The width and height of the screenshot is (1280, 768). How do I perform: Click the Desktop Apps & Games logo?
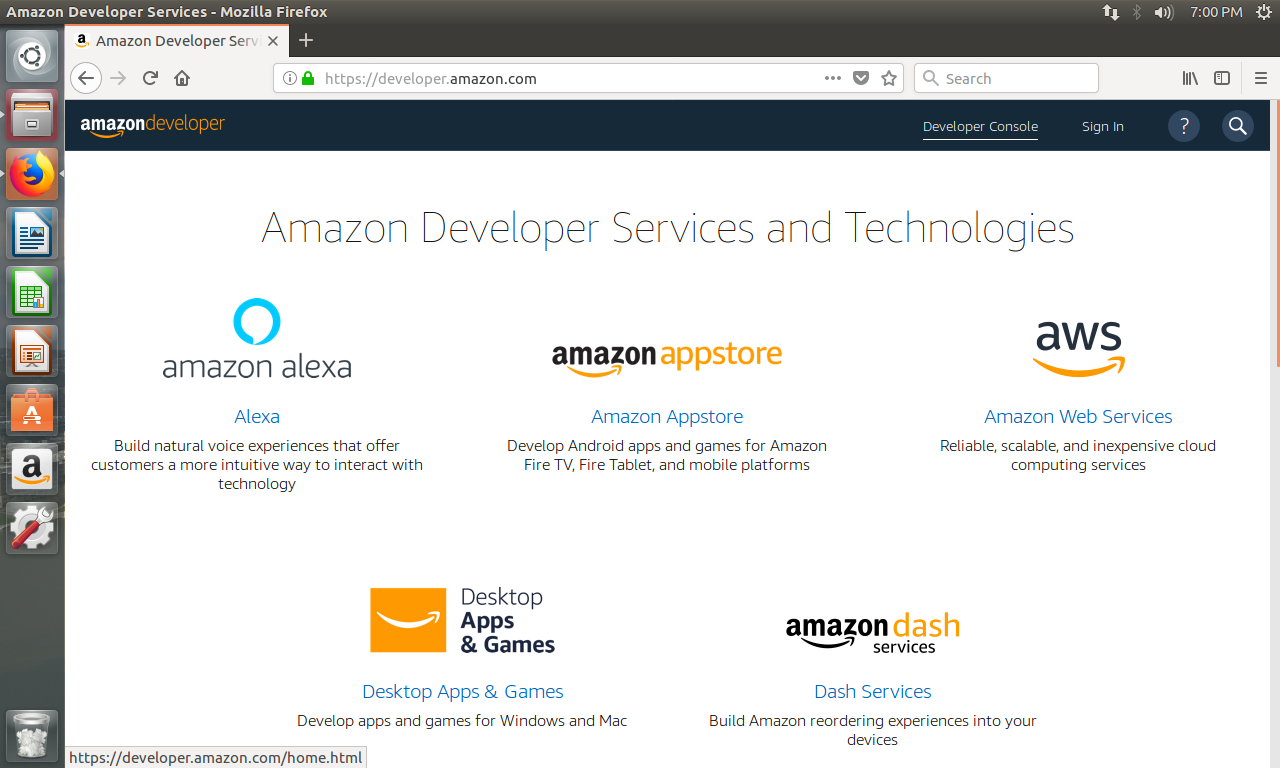point(462,620)
